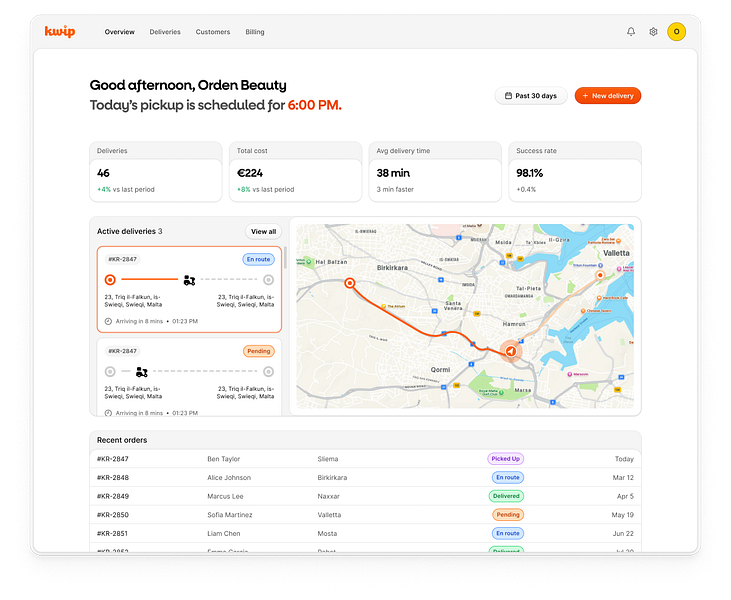This screenshot has height=600, width=731.
Task: Click the grey pickup marker on Pending card
Action: click(x=110, y=372)
